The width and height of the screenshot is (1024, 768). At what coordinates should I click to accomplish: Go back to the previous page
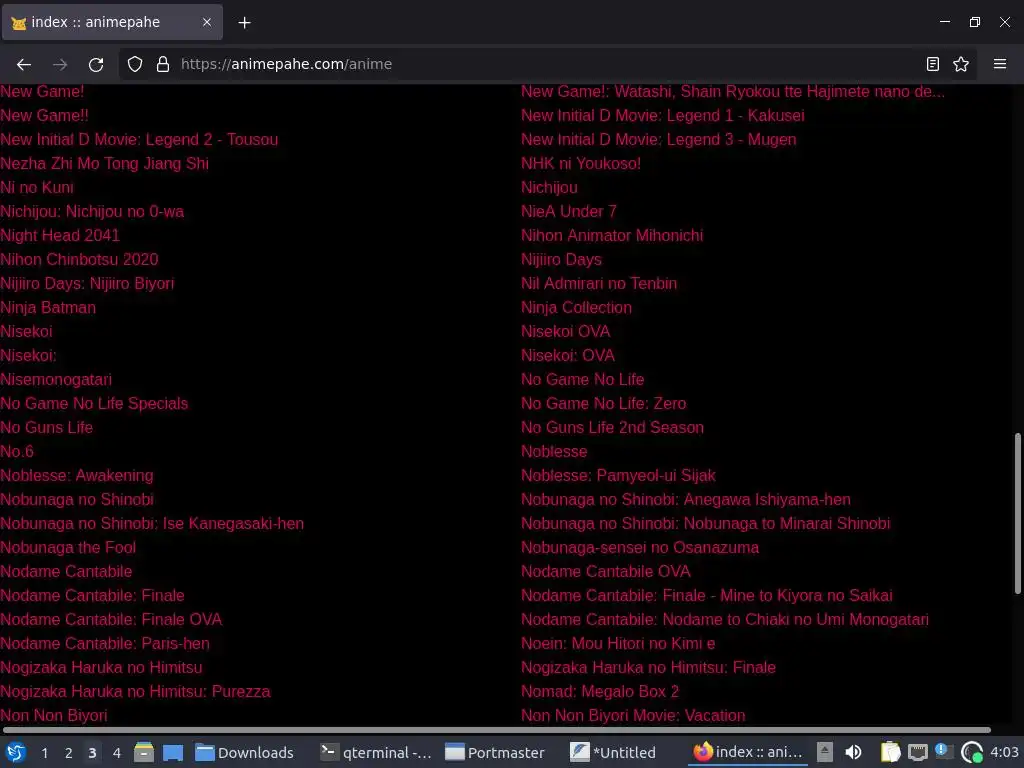24,64
